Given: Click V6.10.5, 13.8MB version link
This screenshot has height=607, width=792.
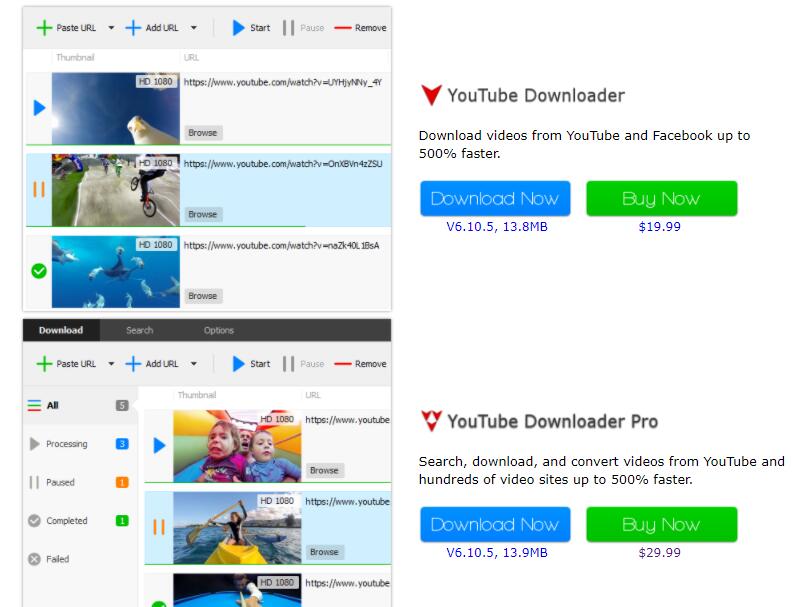Looking at the screenshot, I should (x=497, y=227).
